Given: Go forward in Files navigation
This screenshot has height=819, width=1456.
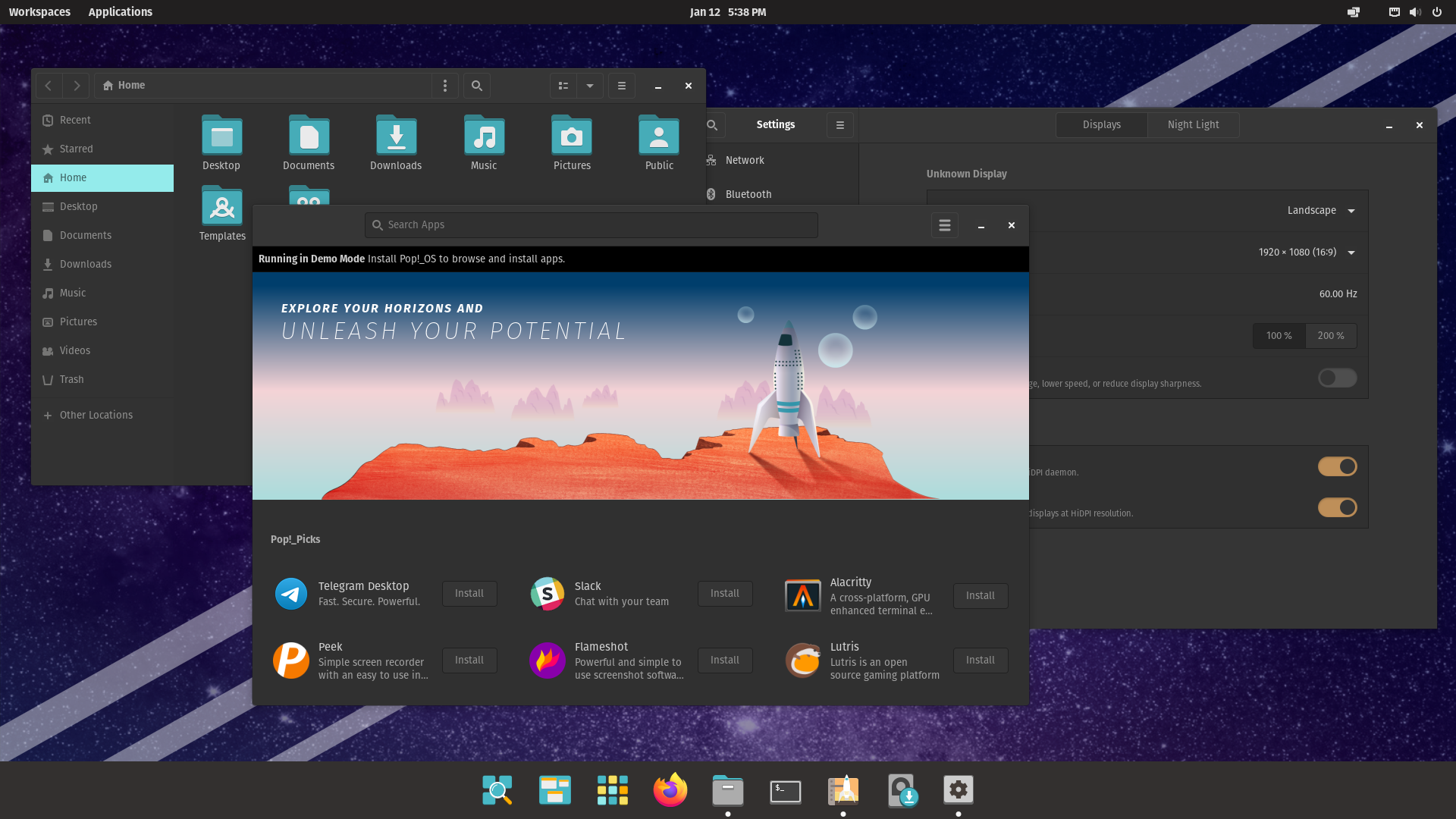Looking at the screenshot, I should pyautogui.click(x=77, y=86).
